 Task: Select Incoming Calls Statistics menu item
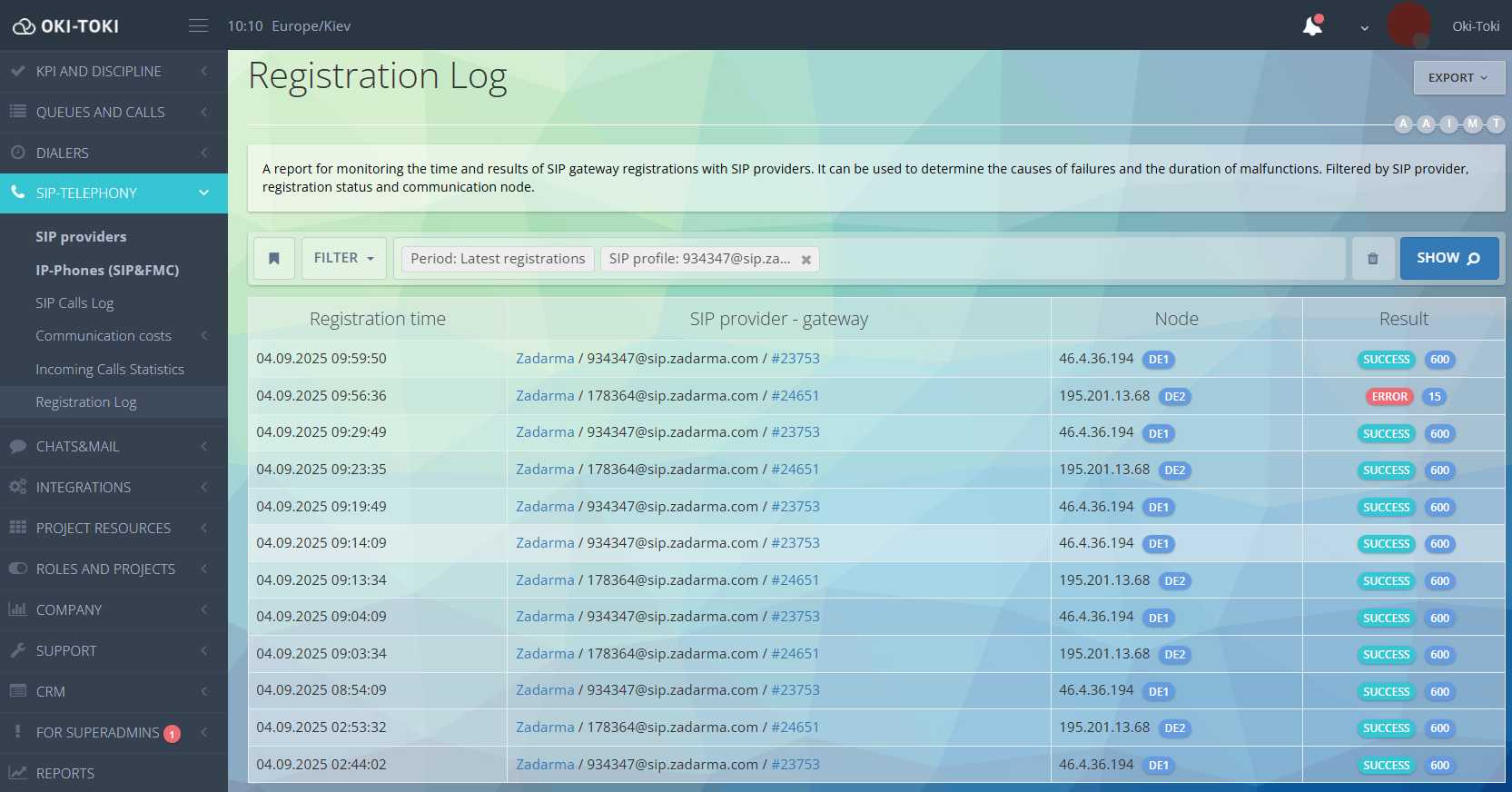tap(110, 370)
